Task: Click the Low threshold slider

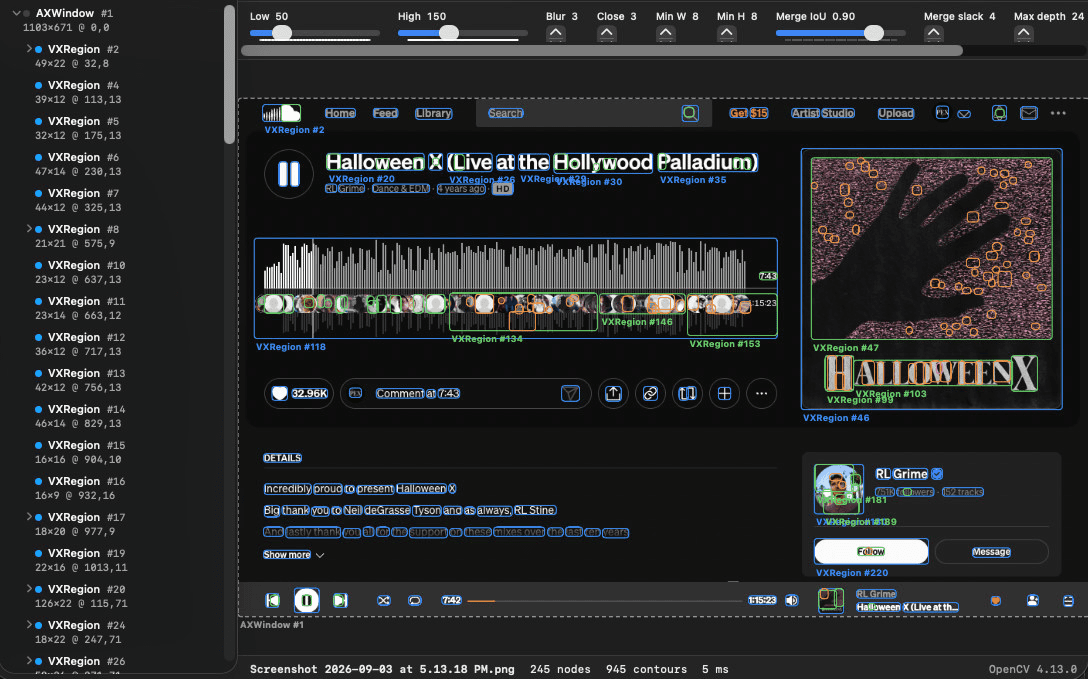Action: click(314, 33)
